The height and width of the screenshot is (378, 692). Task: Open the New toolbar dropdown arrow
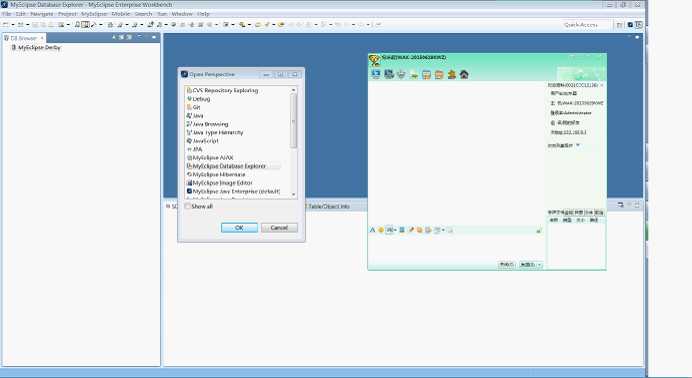pyautogui.click(x=13, y=25)
